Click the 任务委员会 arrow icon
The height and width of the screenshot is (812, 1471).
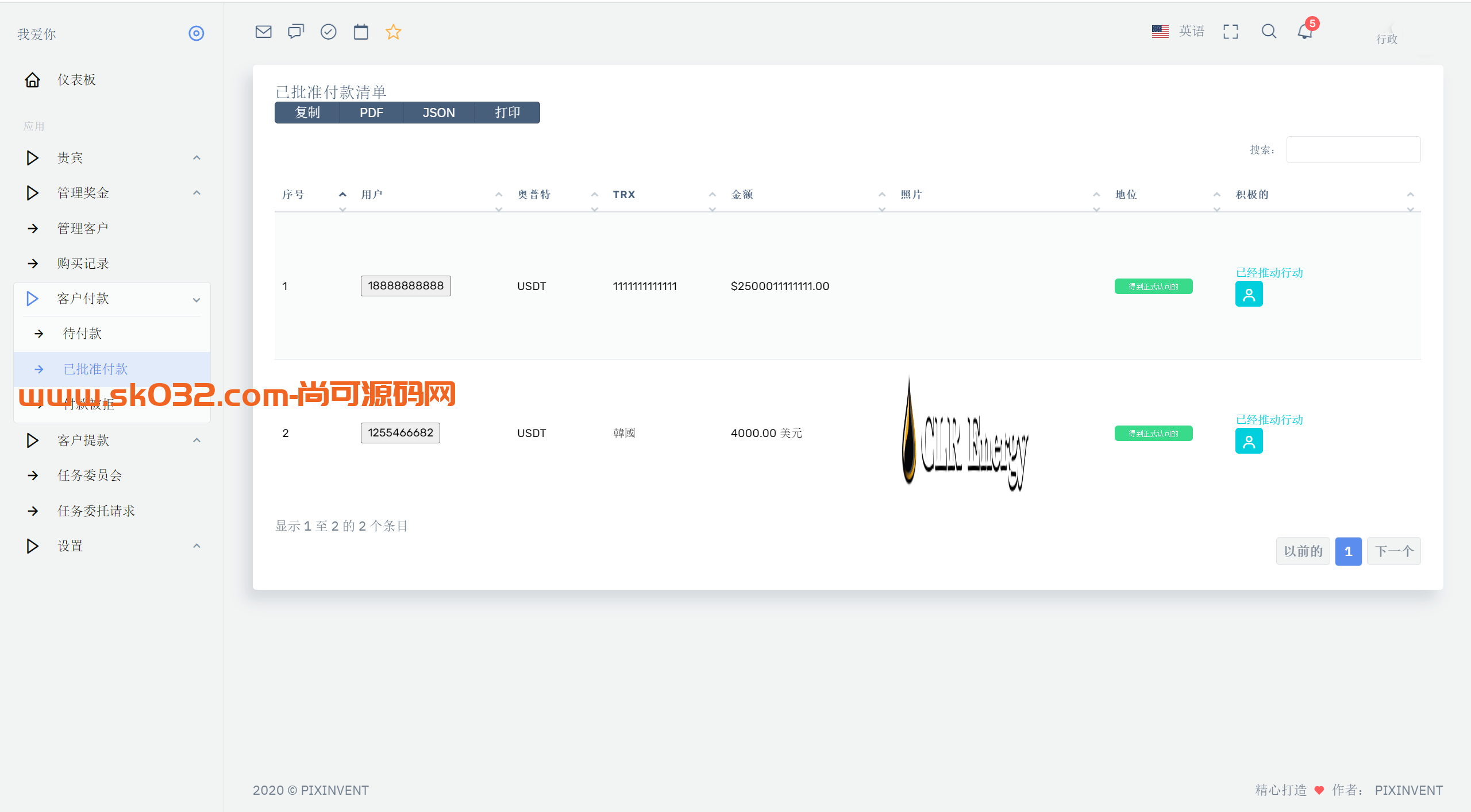33,475
